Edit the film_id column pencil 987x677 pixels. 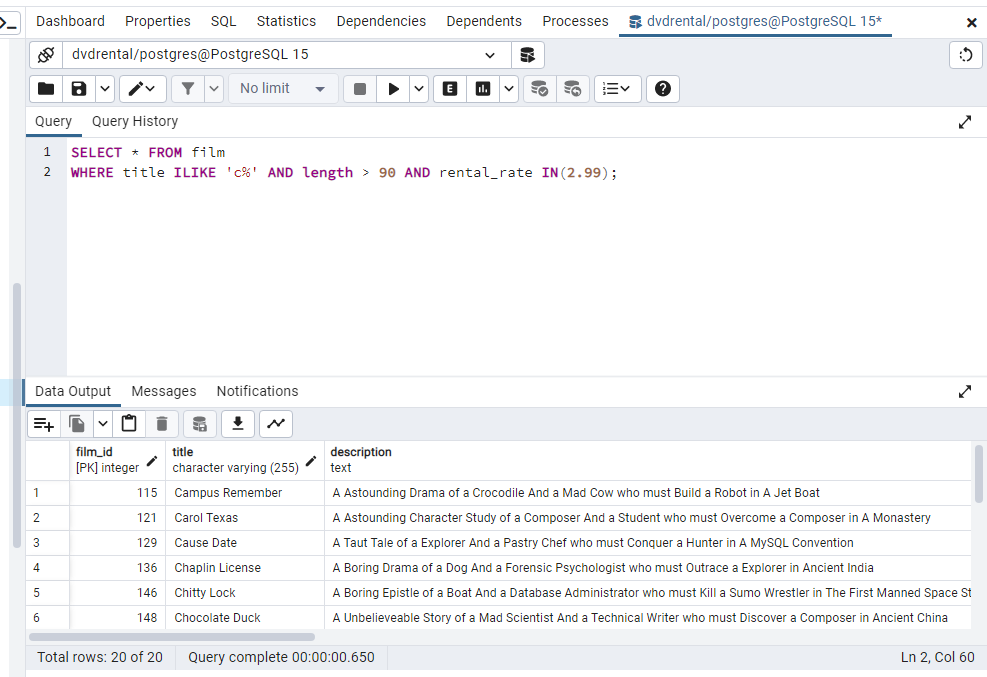click(x=152, y=461)
